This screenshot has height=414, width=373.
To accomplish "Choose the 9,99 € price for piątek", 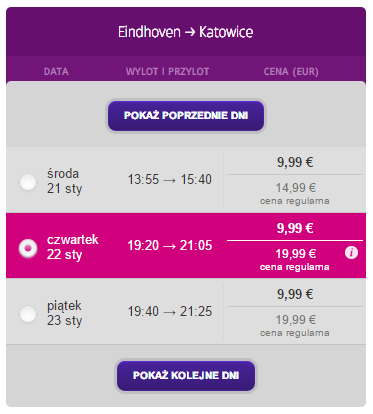I will coord(295,295).
